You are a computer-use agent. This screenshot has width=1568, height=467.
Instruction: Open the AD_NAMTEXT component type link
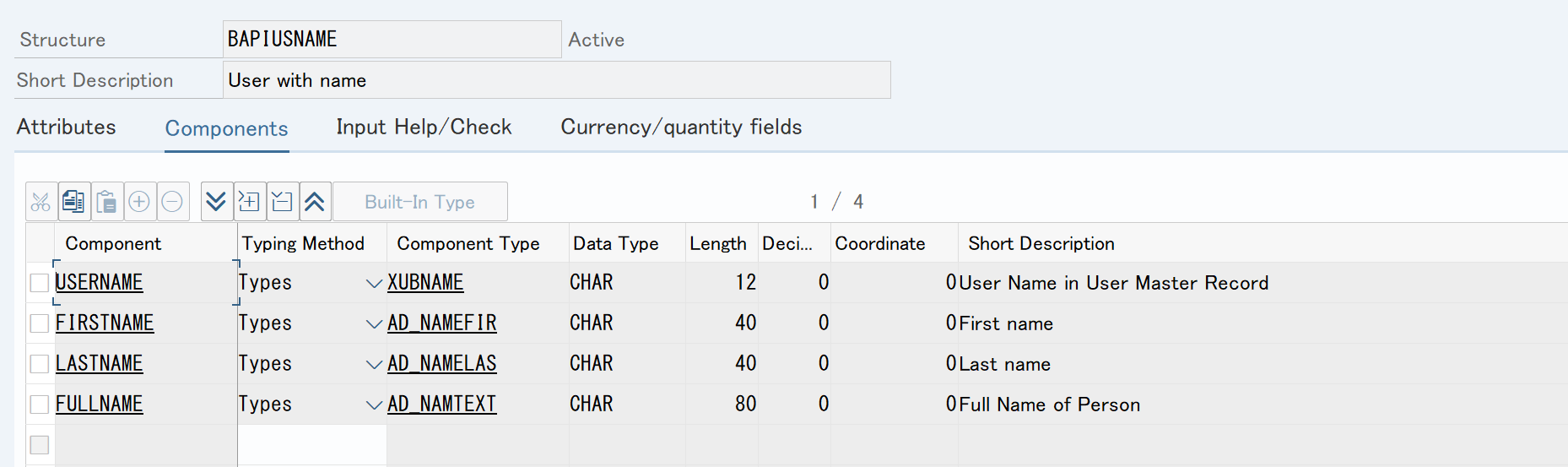point(441,405)
